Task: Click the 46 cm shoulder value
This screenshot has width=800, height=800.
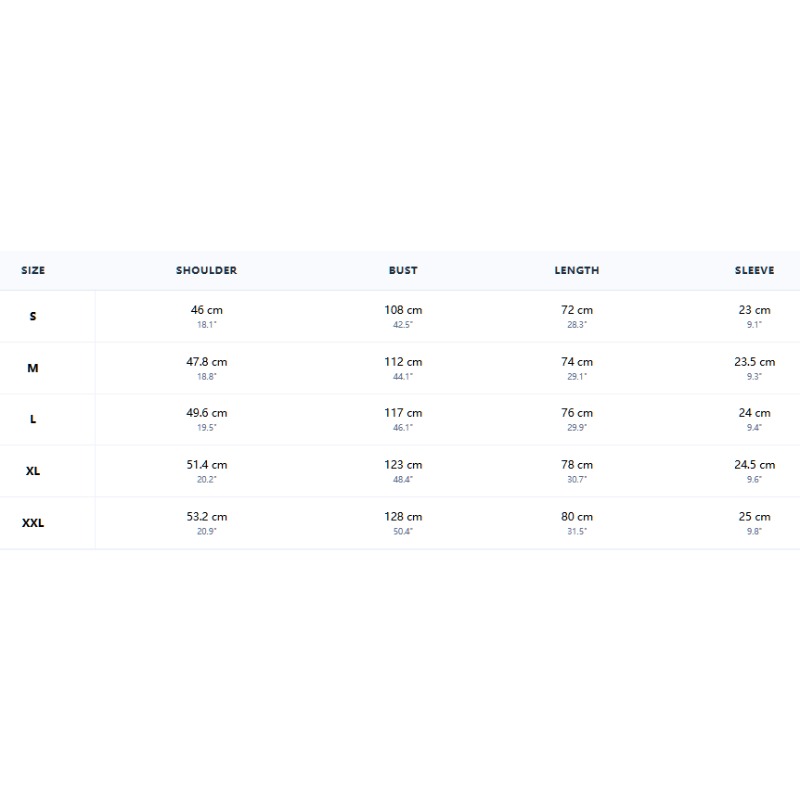Action: pyautogui.click(x=207, y=310)
